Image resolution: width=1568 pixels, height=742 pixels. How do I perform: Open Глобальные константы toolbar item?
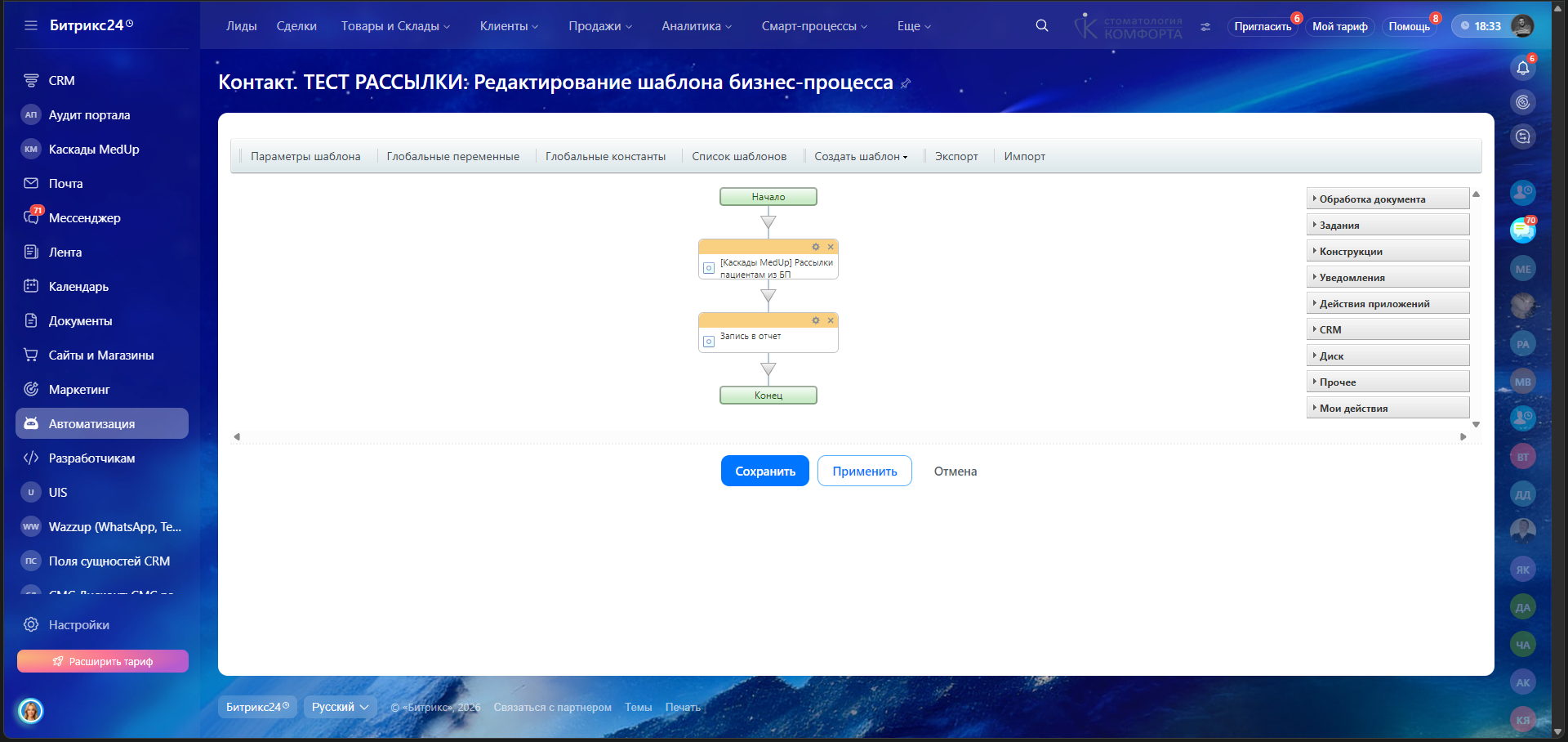(x=606, y=156)
